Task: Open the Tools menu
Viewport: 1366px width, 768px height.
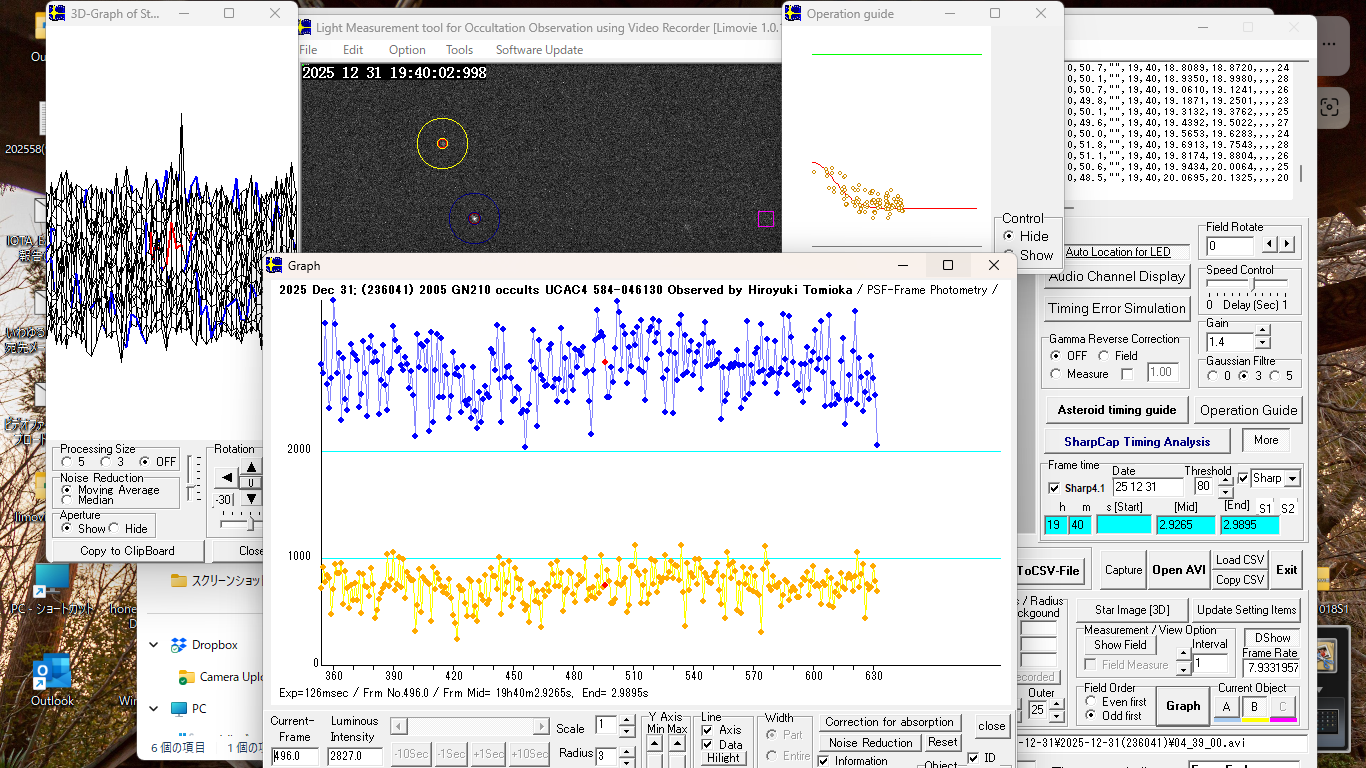Action: [459, 50]
